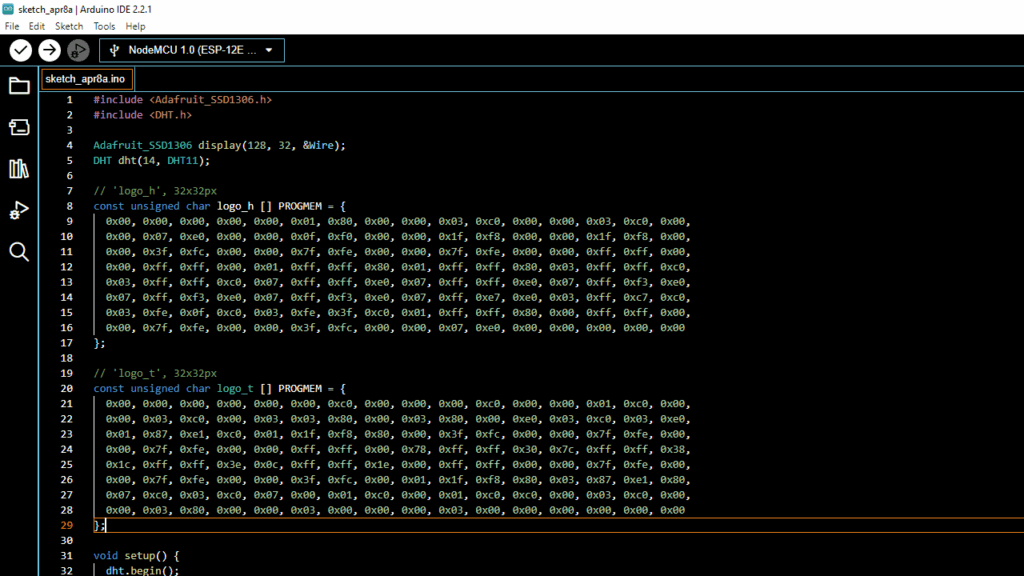1024x576 pixels.
Task: Click PROGMEM keyword on line 8
Action: coord(300,206)
